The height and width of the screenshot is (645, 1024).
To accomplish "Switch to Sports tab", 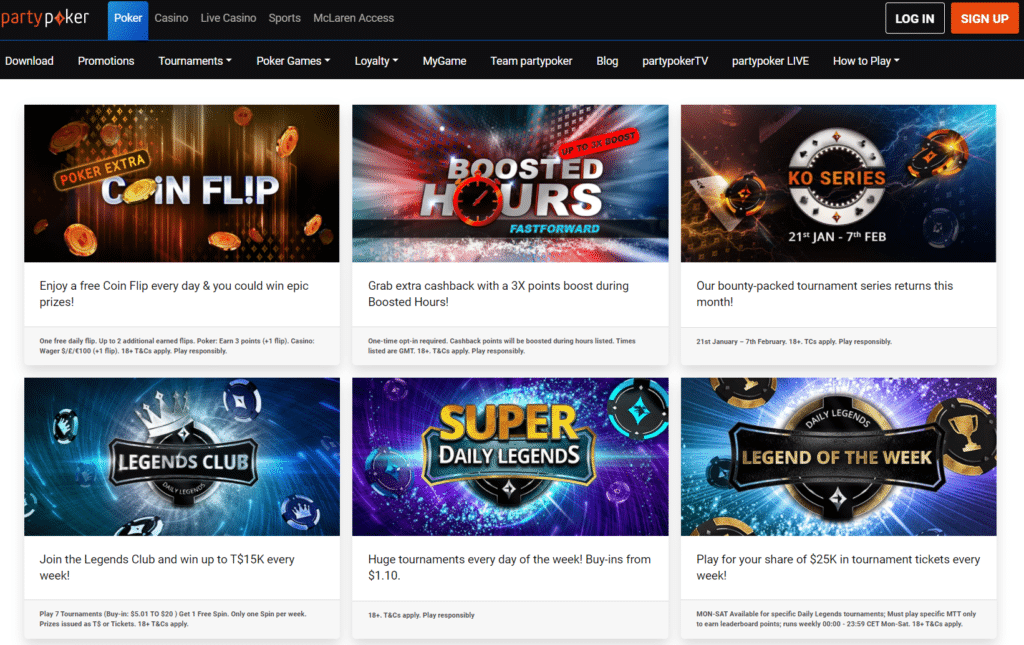I will [x=284, y=18].
